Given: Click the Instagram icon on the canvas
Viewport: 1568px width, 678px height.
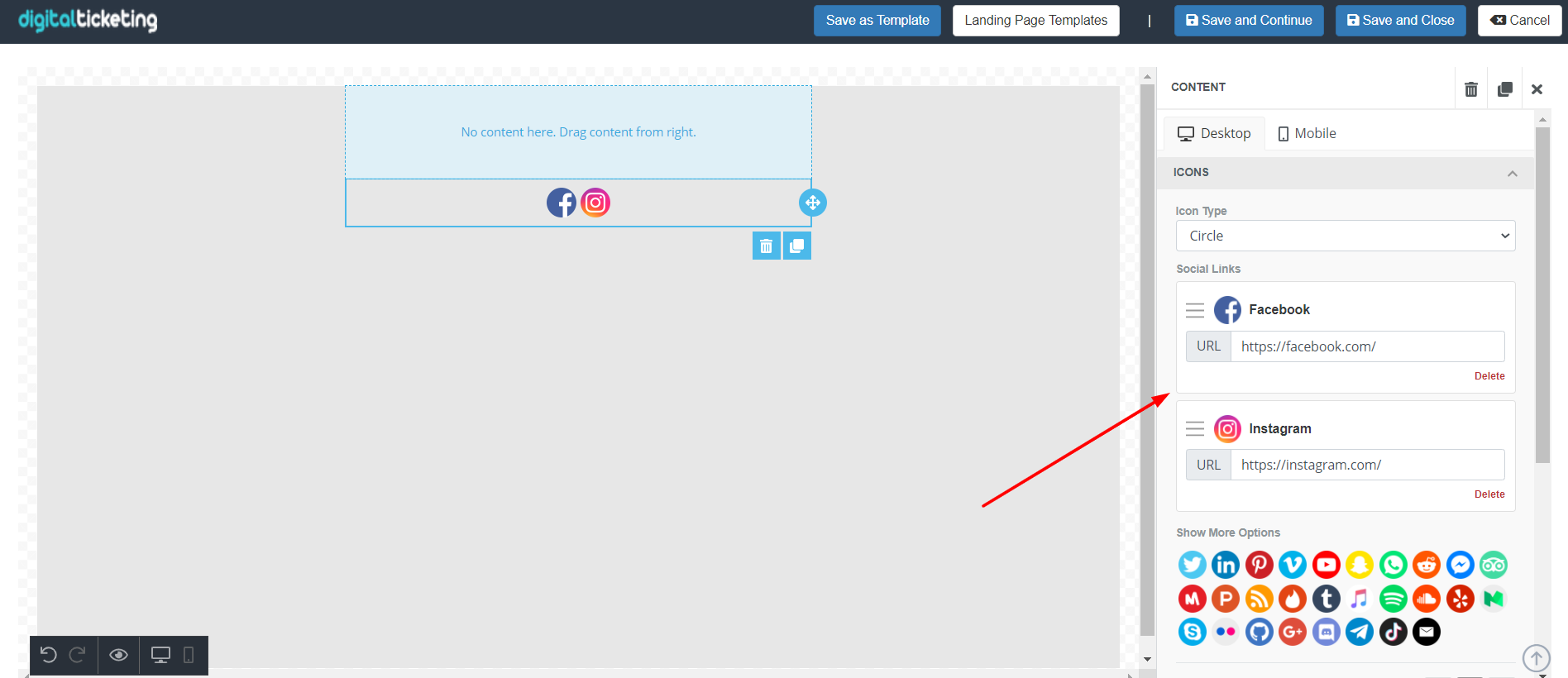Looking at the screenshot, I should (595, 203).
